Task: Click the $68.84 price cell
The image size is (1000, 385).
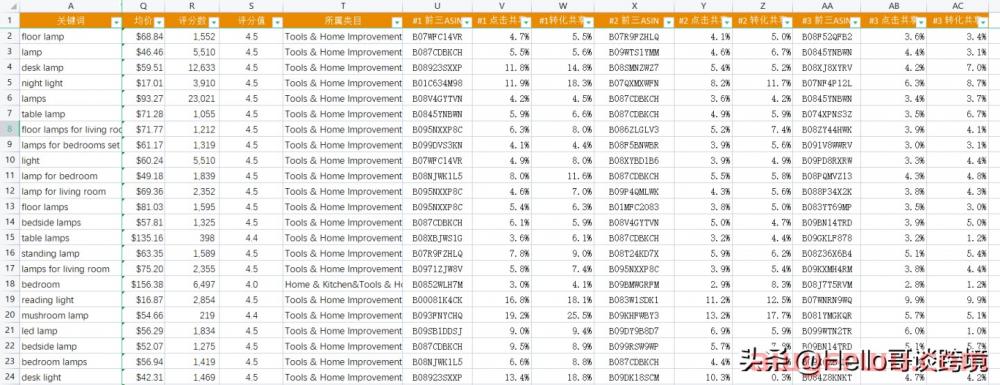Action: point(143,36)
